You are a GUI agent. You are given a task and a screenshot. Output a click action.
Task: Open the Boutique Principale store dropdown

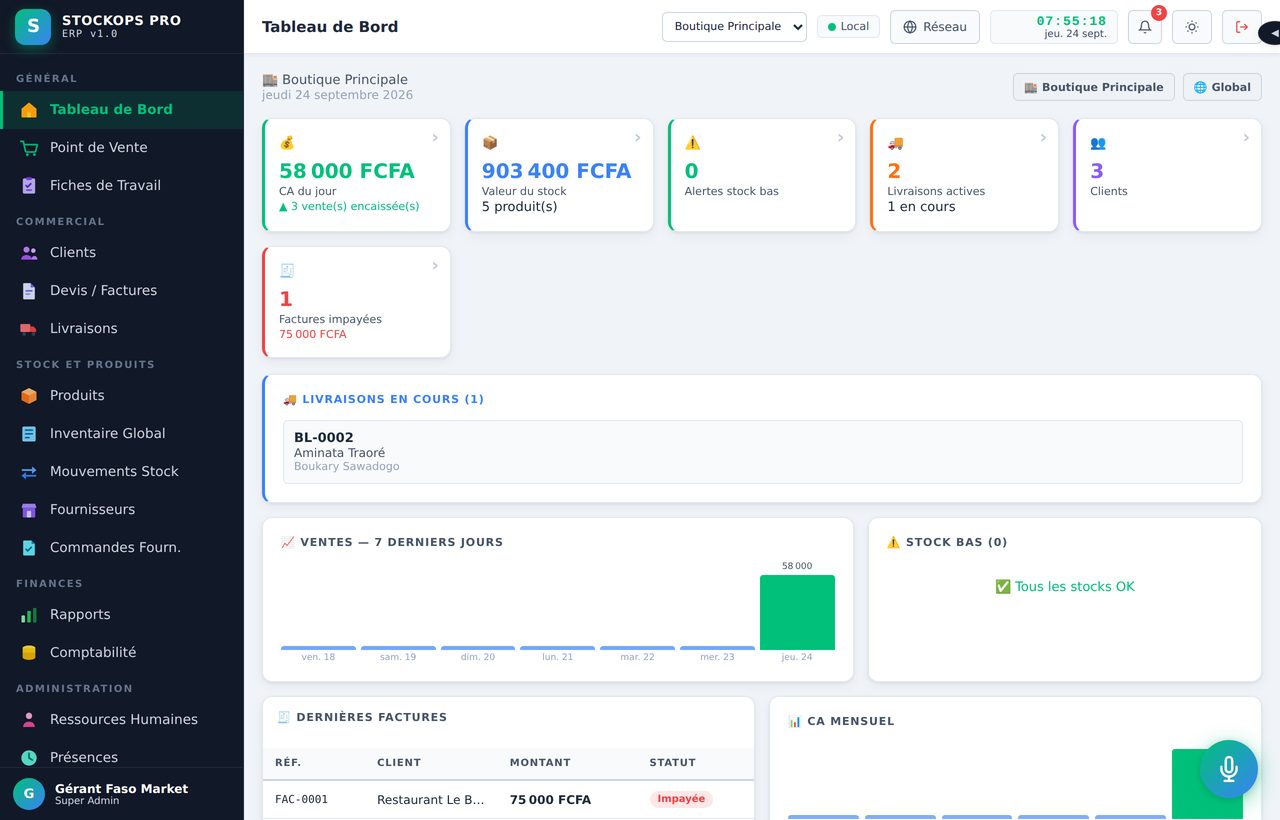(734, 27)
